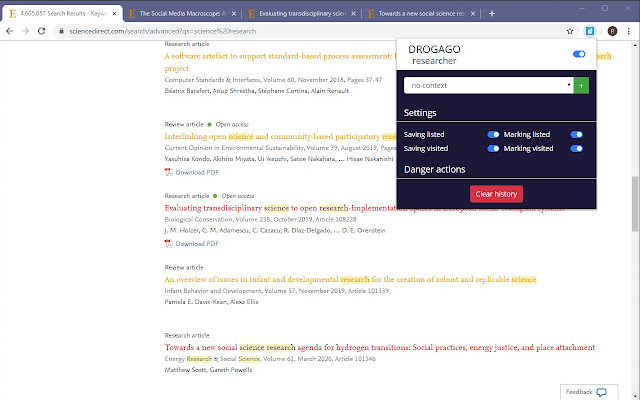The image size is (640, 400).
Task: Toggle the main Drogago researcher switch
Action: (x=579, y=54)
